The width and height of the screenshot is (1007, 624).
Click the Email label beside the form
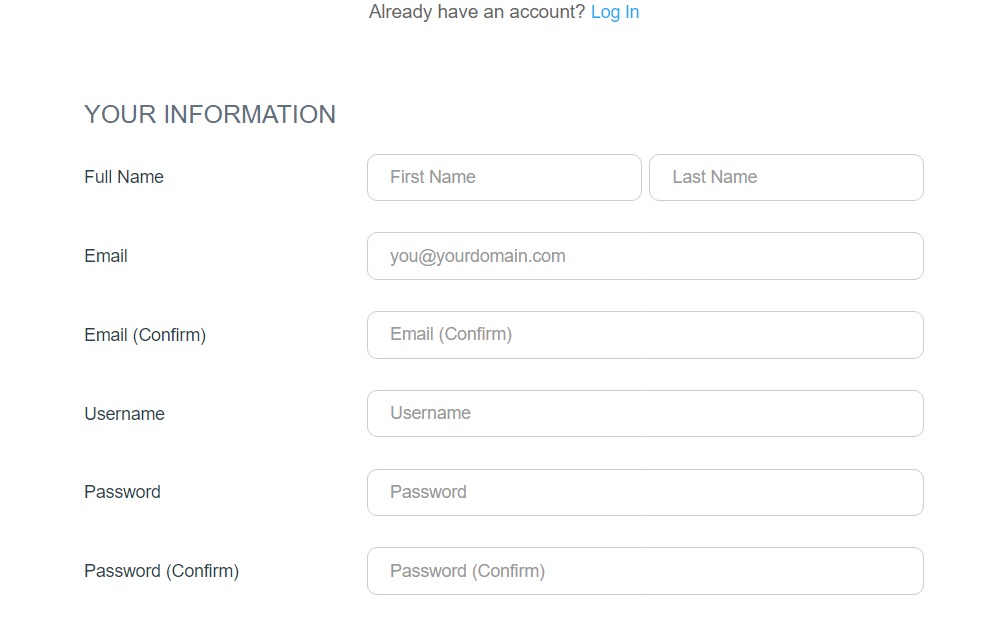106,256
